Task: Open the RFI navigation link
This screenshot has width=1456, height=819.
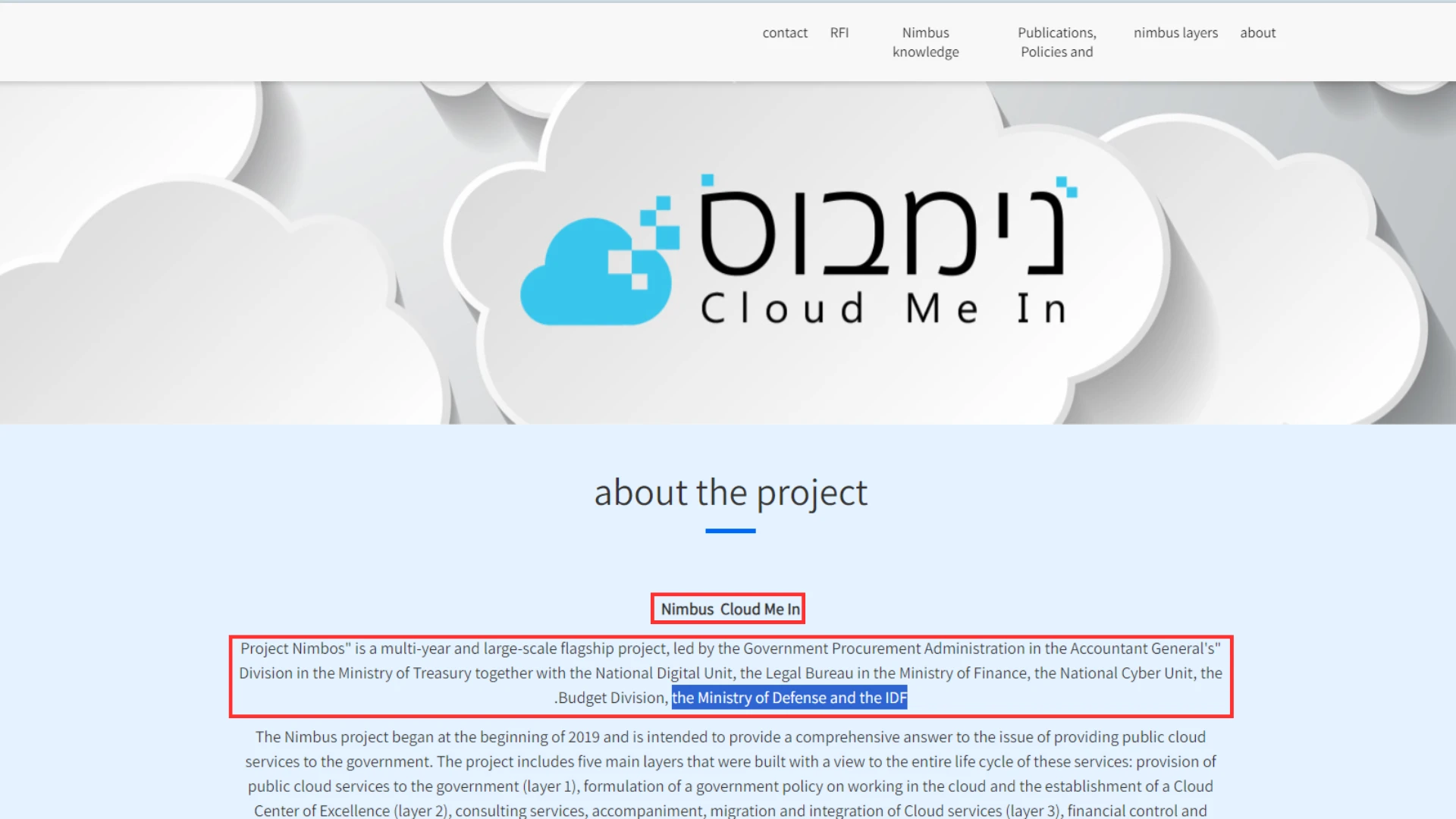Action: 839,33
